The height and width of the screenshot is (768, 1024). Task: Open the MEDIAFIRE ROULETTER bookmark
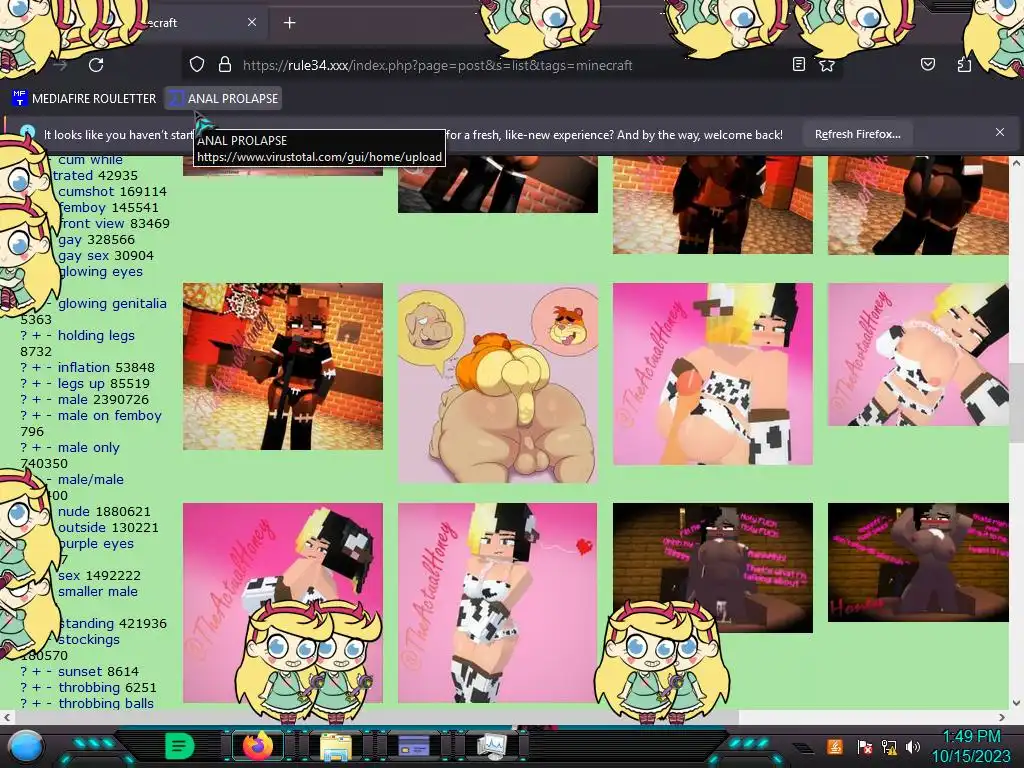[84, 99]
